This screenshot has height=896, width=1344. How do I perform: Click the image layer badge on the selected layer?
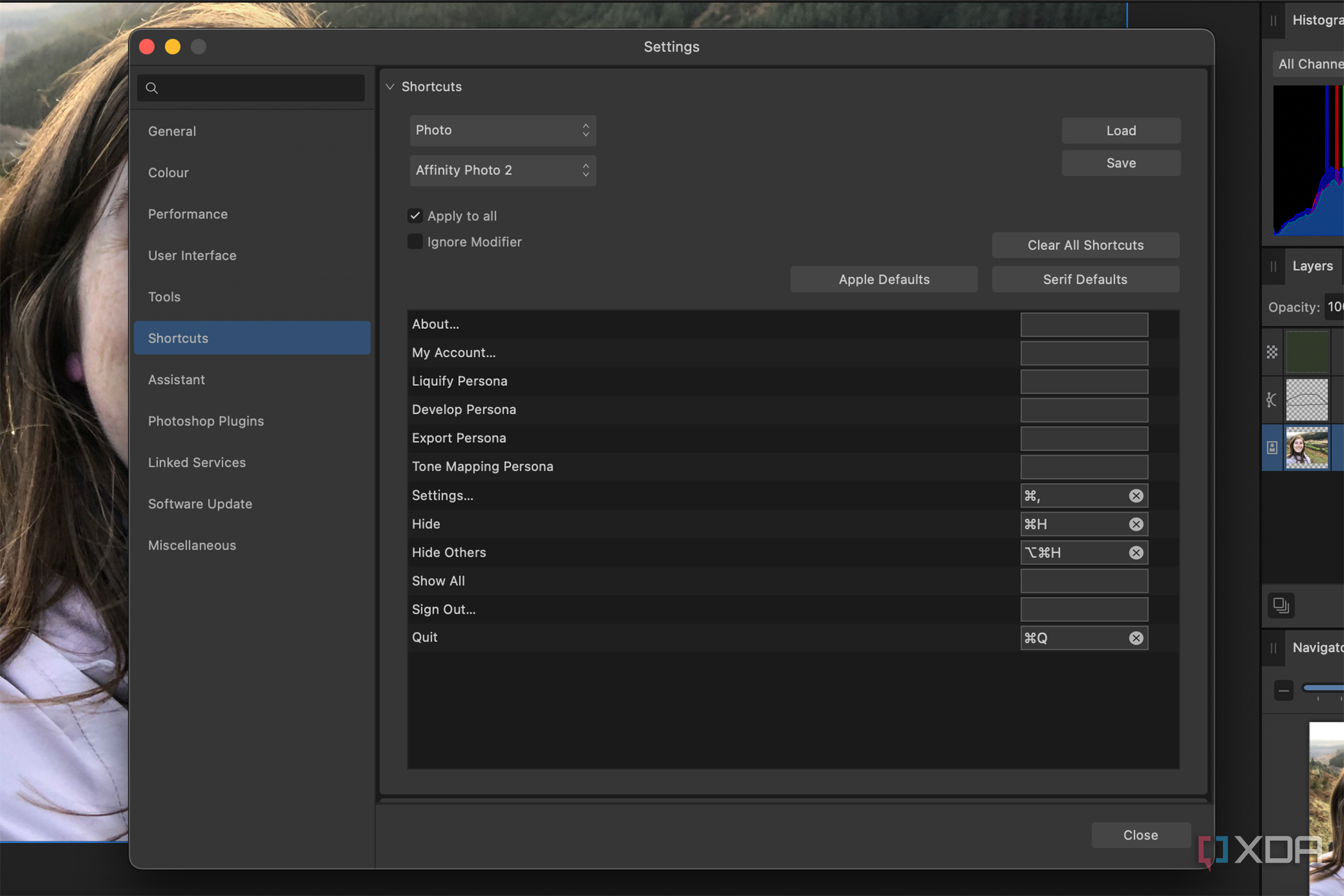click(1272, 448)
